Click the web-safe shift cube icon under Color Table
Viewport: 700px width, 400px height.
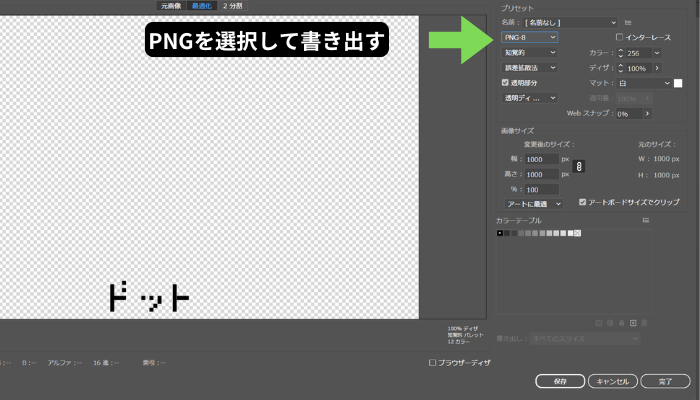pyautogui.click(x=610, y=323)
